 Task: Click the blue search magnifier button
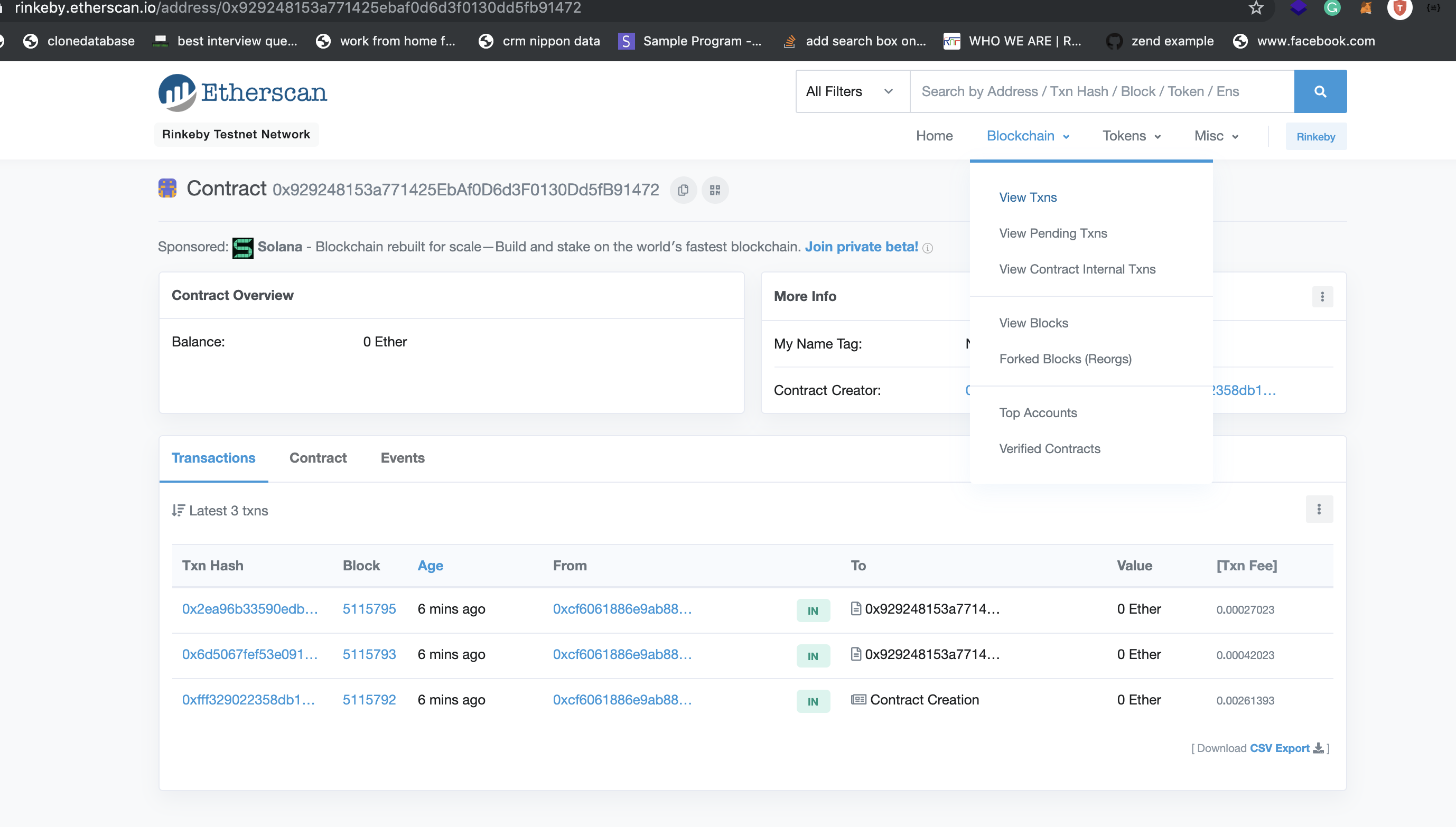(1320, 91)
